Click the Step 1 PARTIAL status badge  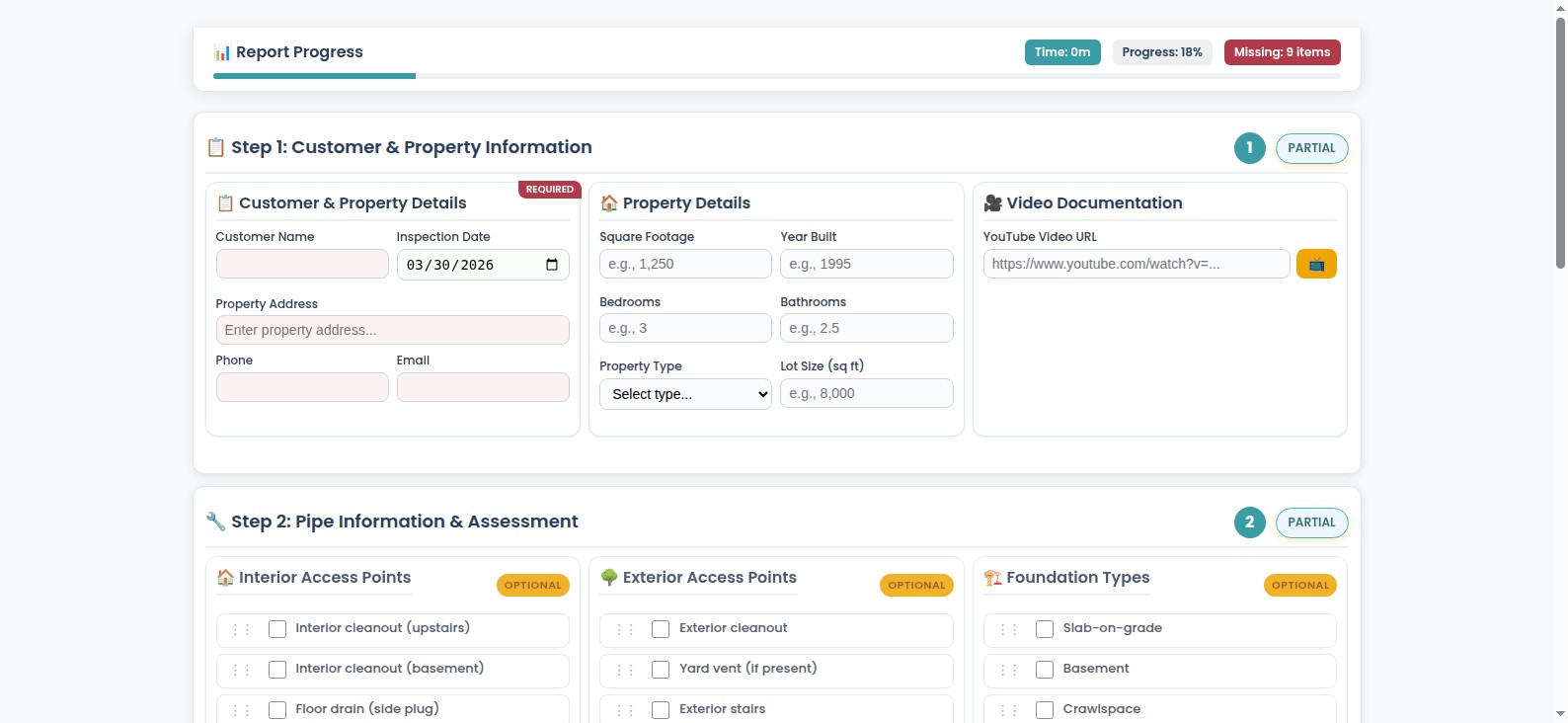(1311, 148)
